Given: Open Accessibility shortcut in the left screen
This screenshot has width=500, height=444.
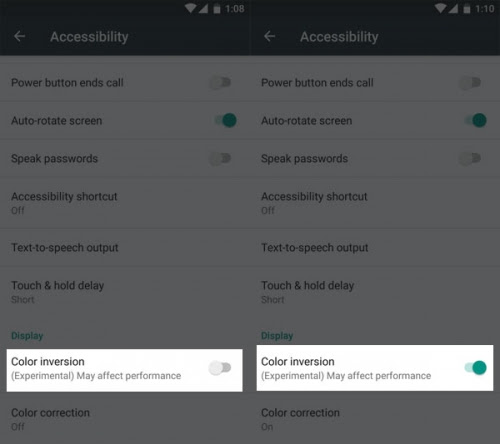Looking at the screenshot, I should pyautogui.click(x=125, y=203).
